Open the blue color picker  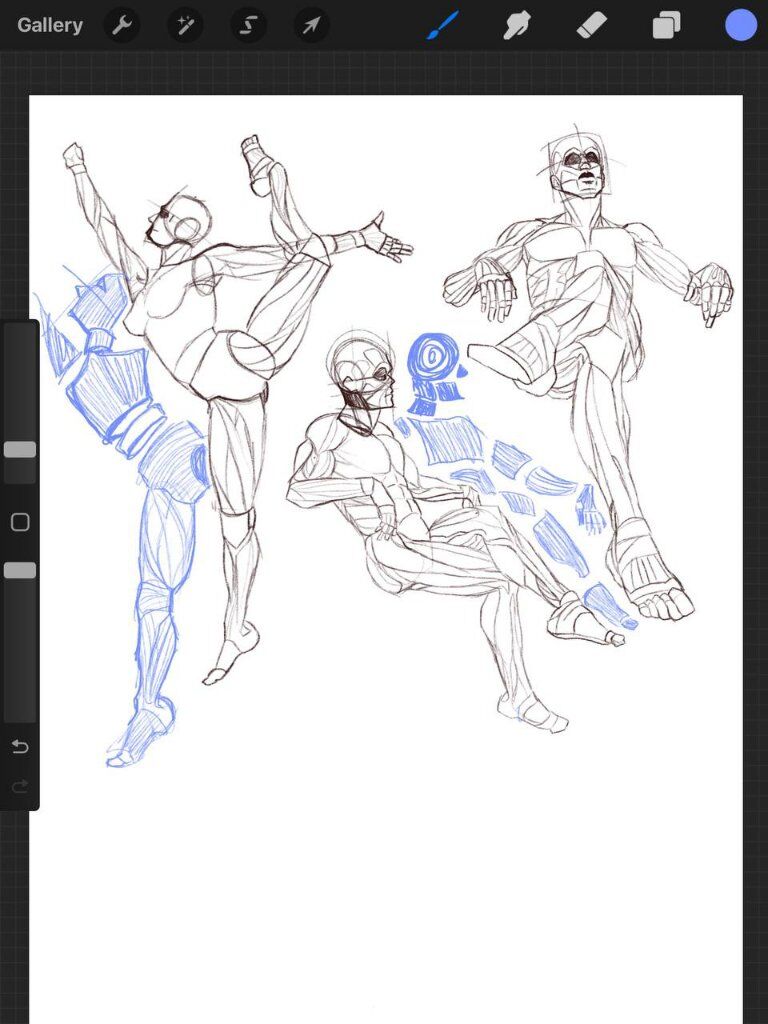(741, 25)
